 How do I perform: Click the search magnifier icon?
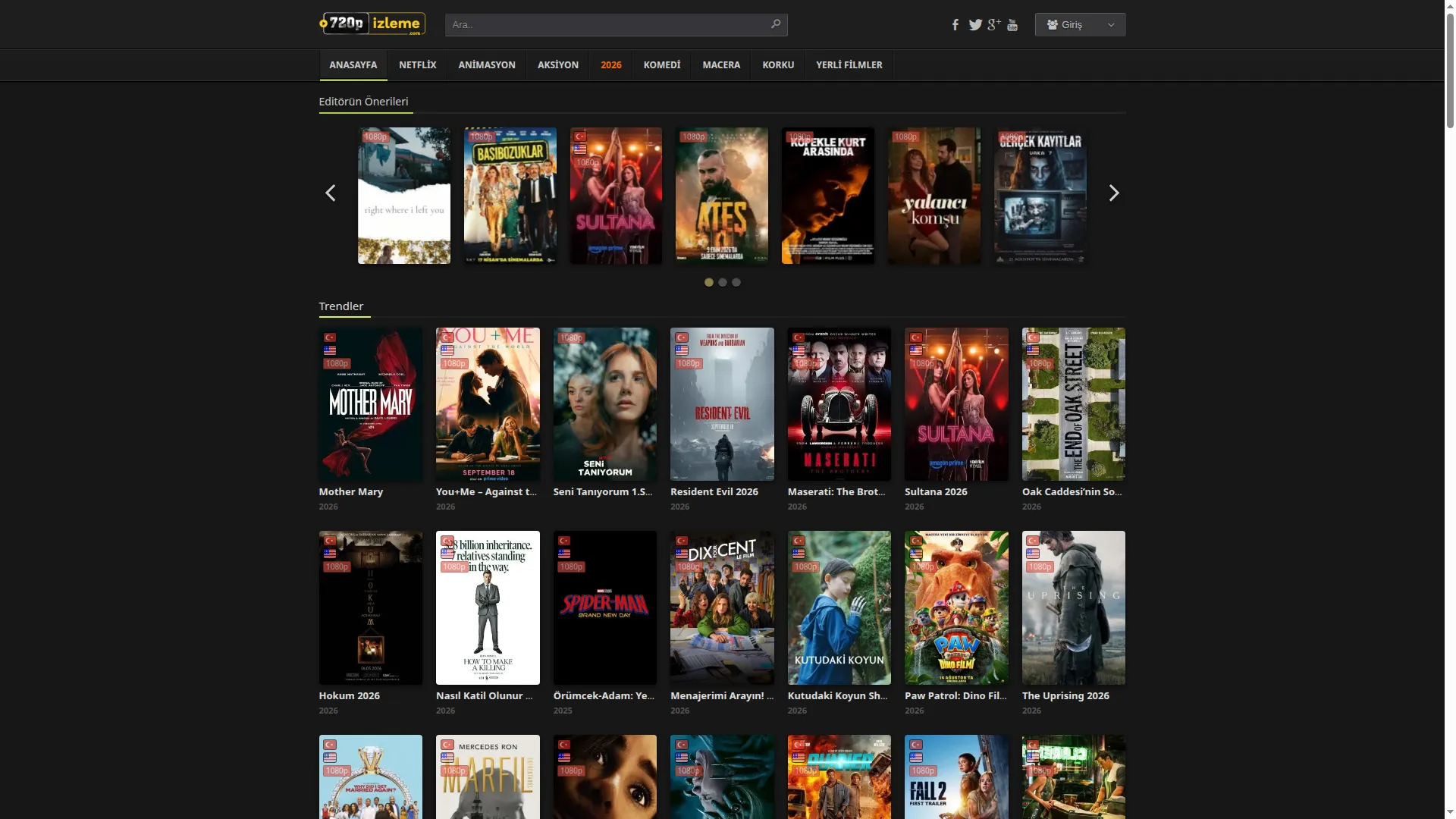click(x=775, y=24)
